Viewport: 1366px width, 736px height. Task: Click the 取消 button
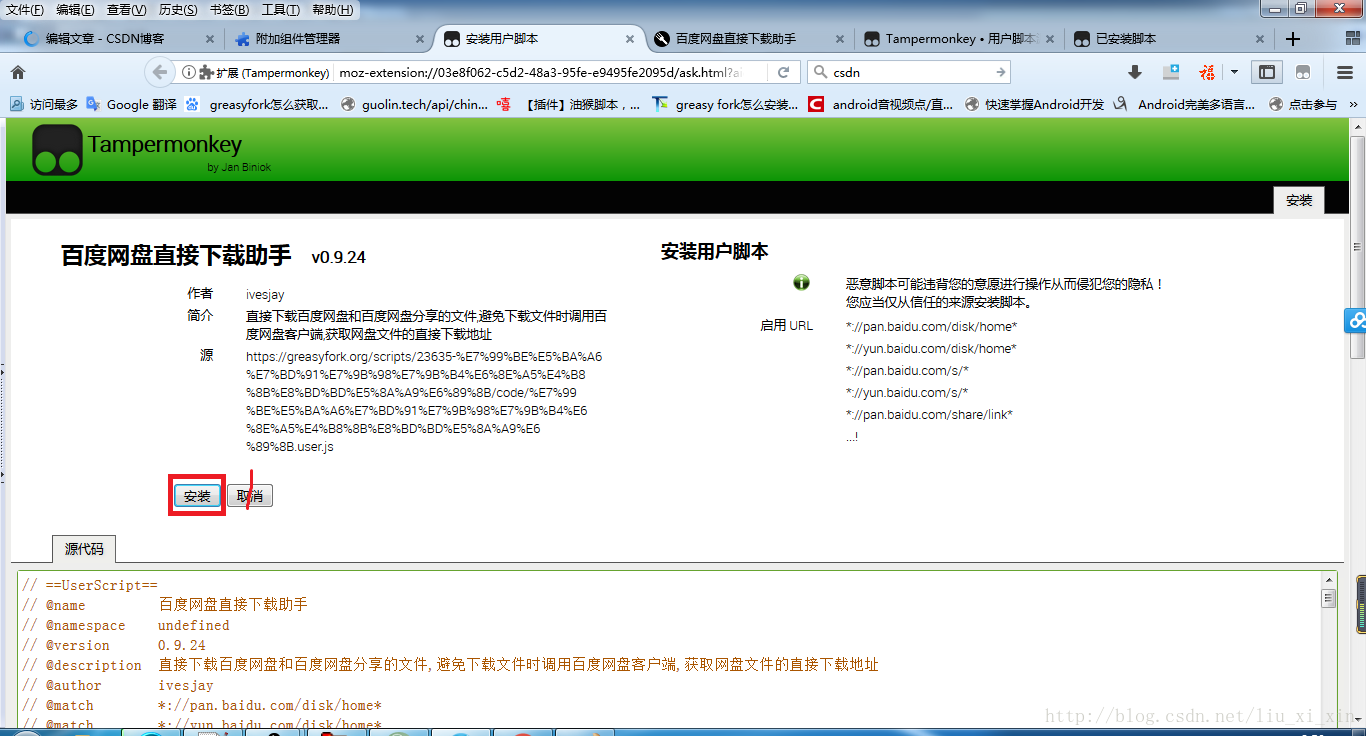250,496
